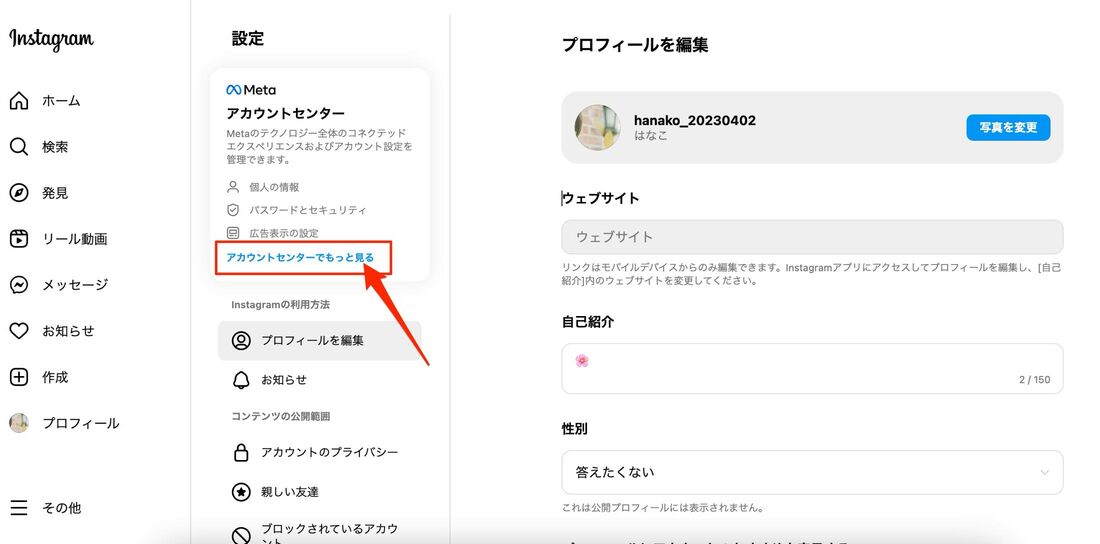
Task: Open Explore (発見) compass icon
Action: point(19,192)
